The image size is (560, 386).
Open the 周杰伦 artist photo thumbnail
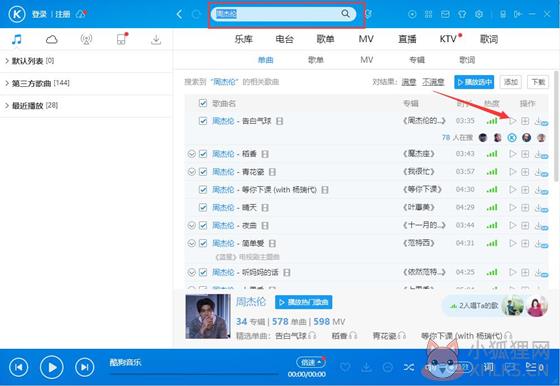click(208, 316)
